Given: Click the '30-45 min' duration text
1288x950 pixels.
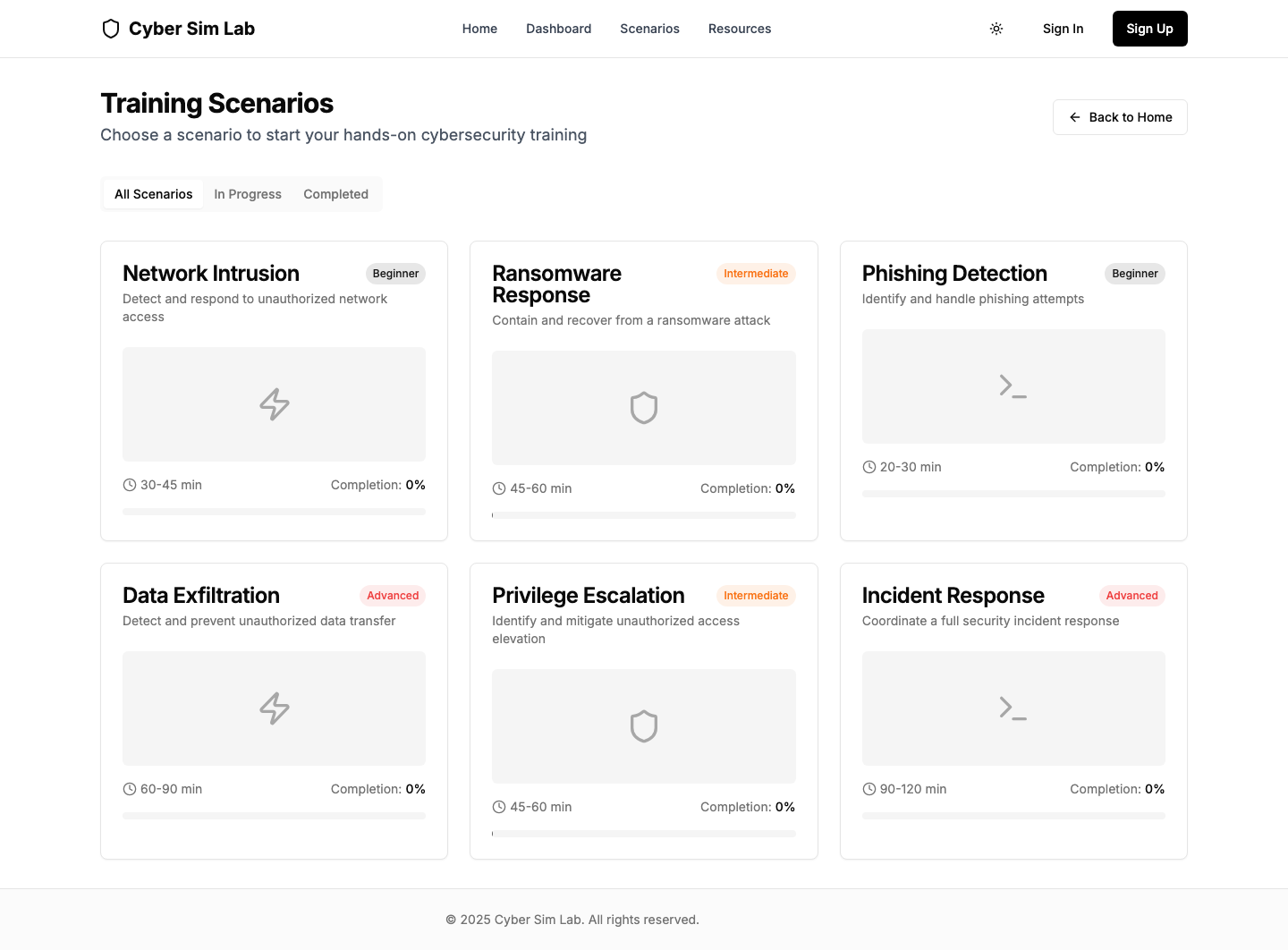Looking at the screenshot, I should tap(171, 485).
